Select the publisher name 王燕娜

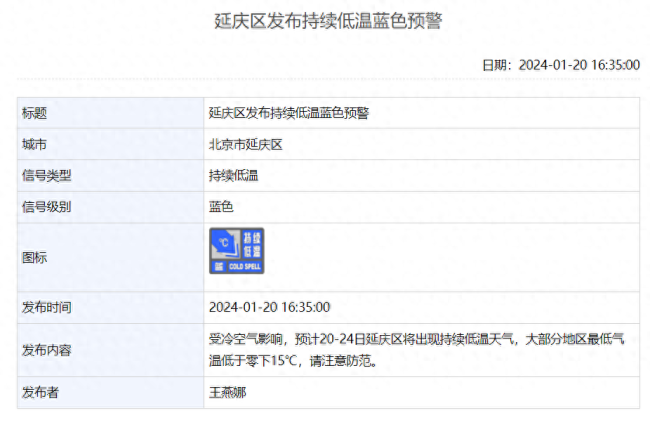227,392
